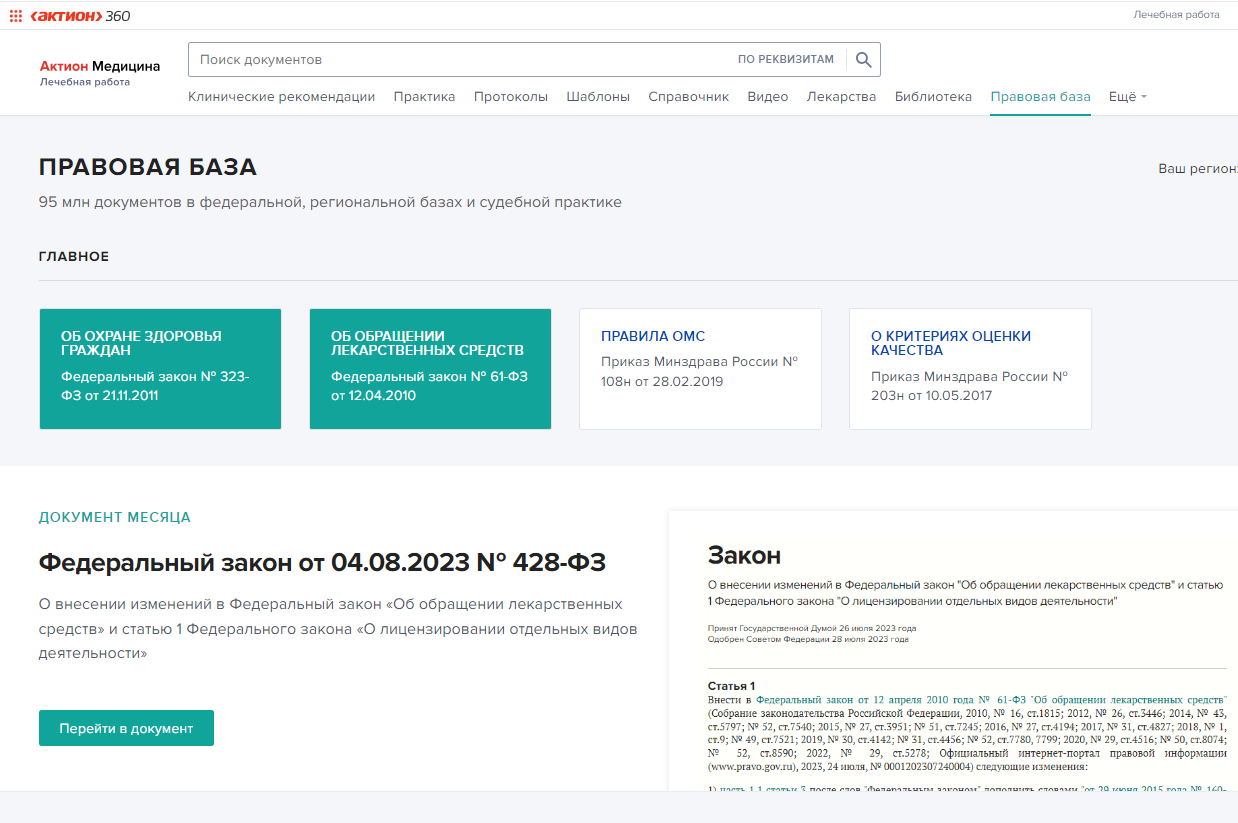The width and height of the screenshot is (1238, 823).
Task: Select the По реквизитам search option
Action: coord(785,60)
